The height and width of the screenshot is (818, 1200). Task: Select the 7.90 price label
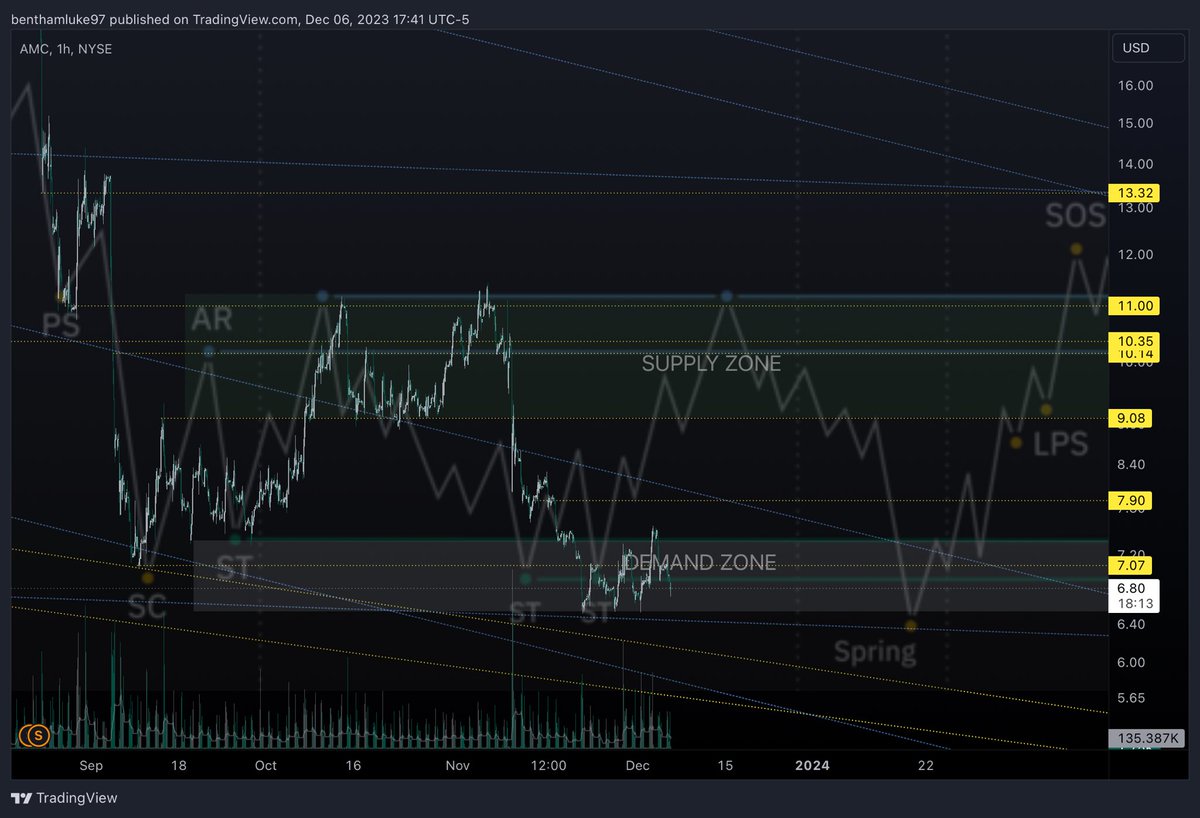click(x=1131, y=500)
